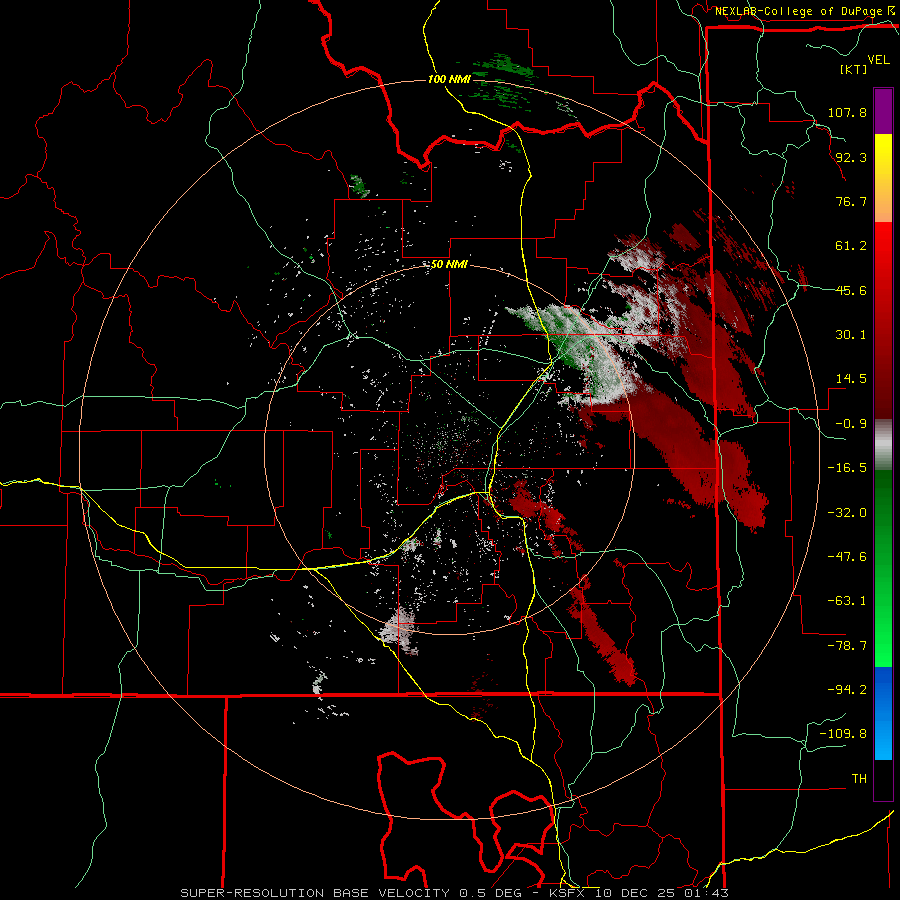Click the TH legend label

point(859,778)
